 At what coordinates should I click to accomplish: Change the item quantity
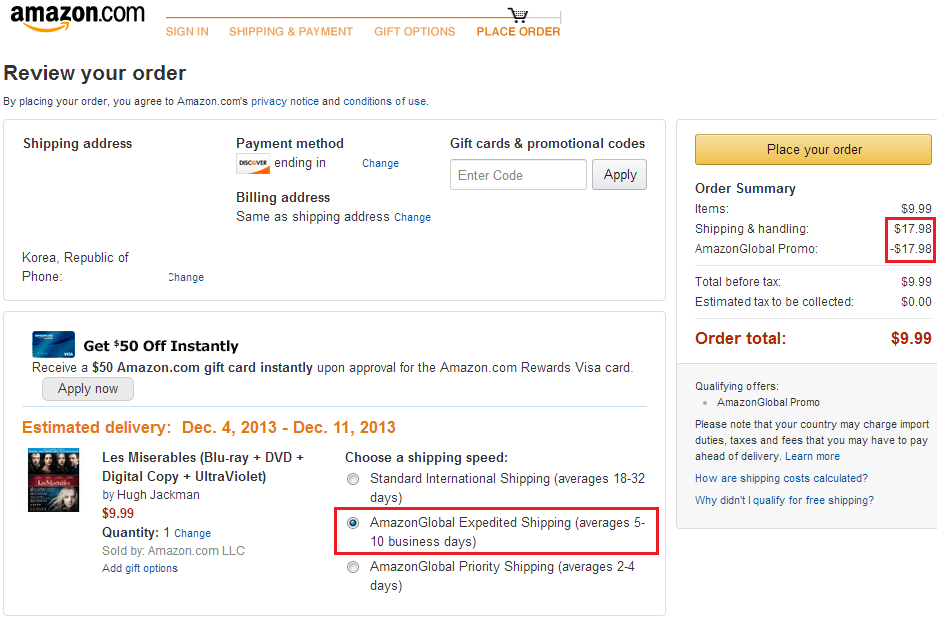pos(193,534)
